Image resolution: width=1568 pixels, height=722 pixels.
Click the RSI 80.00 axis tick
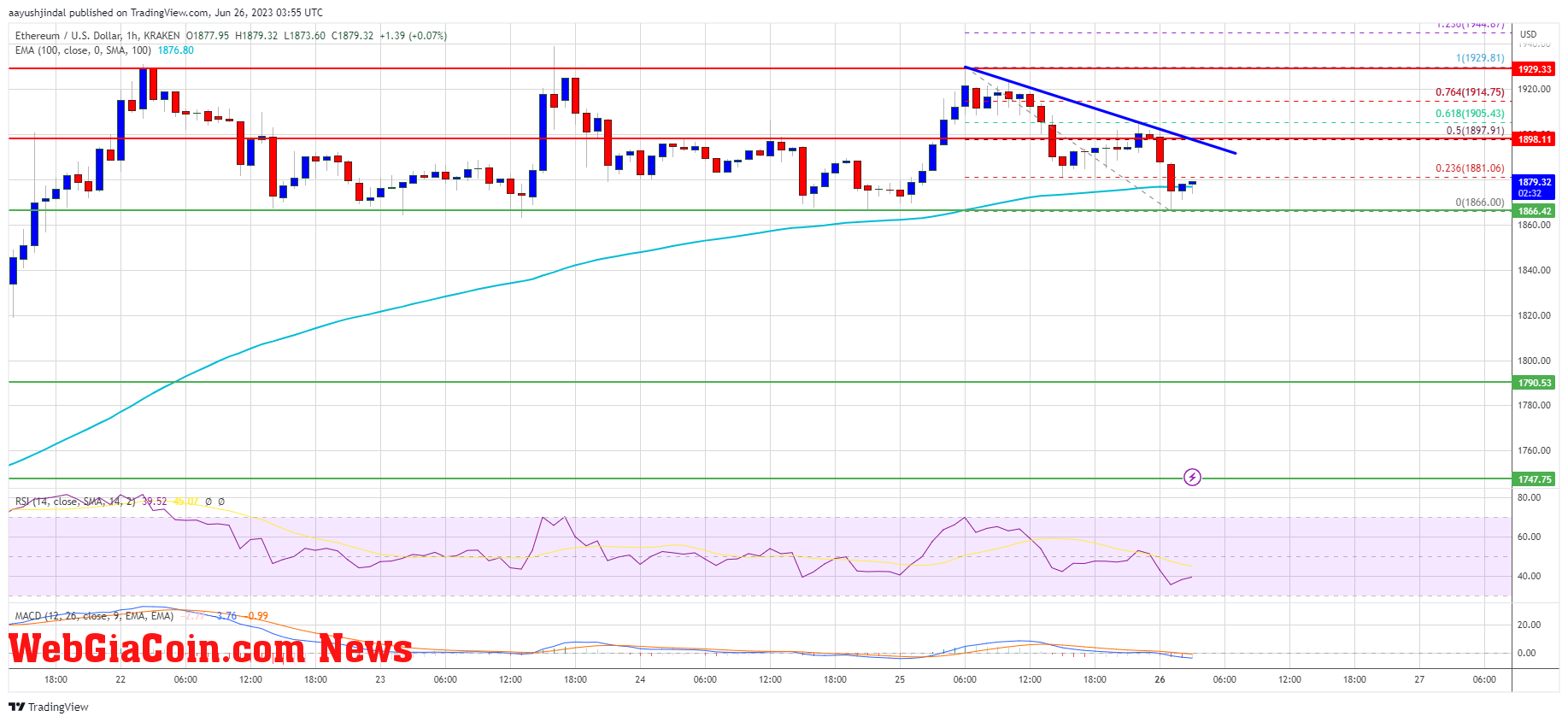point(1530,497)
